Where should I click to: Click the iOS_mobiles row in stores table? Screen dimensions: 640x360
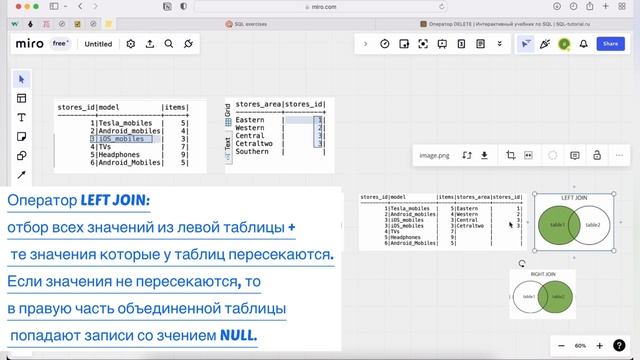pyautogui.click(x=122, y=139)
